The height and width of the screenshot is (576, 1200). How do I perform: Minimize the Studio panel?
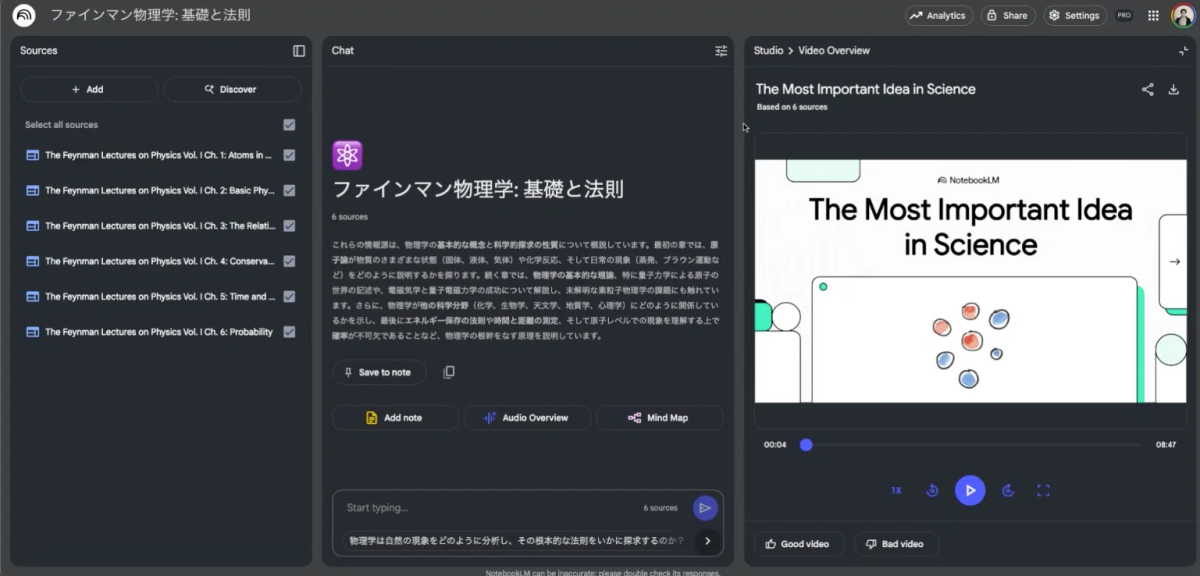[1184, 51]
